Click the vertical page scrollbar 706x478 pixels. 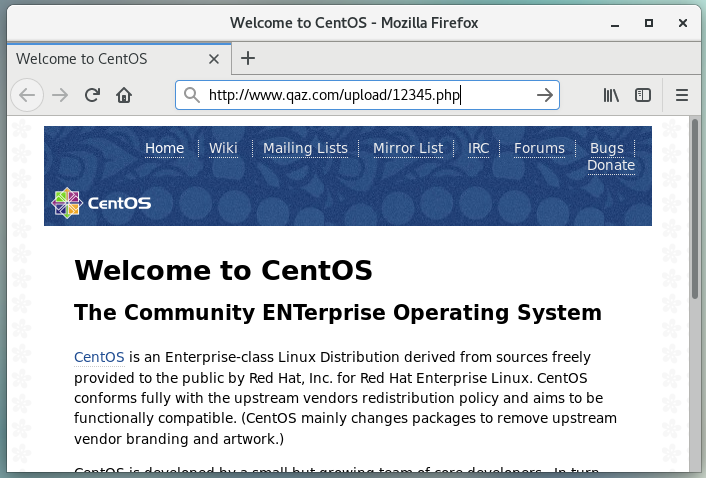click(x=695, y=208)
